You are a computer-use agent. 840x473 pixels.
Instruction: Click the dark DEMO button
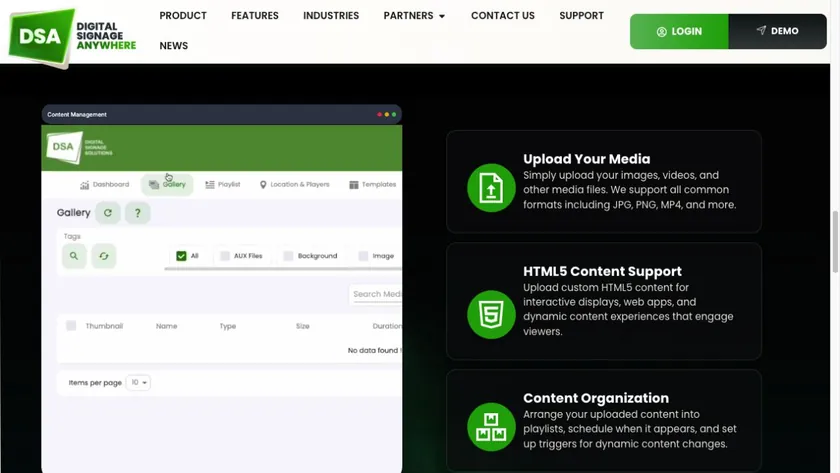(x=777, y=32)
